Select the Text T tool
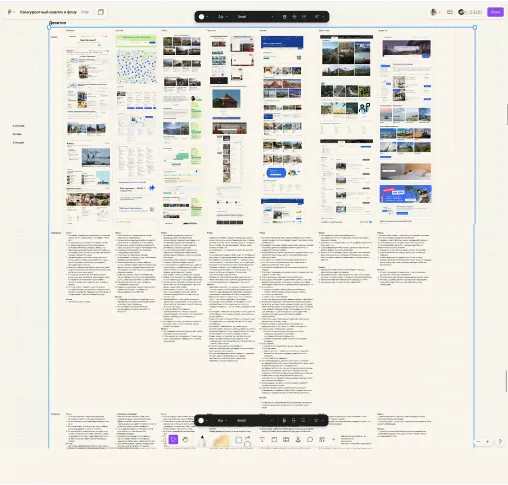This screenshot has height=485, width=508. click(x=262, y=440)
